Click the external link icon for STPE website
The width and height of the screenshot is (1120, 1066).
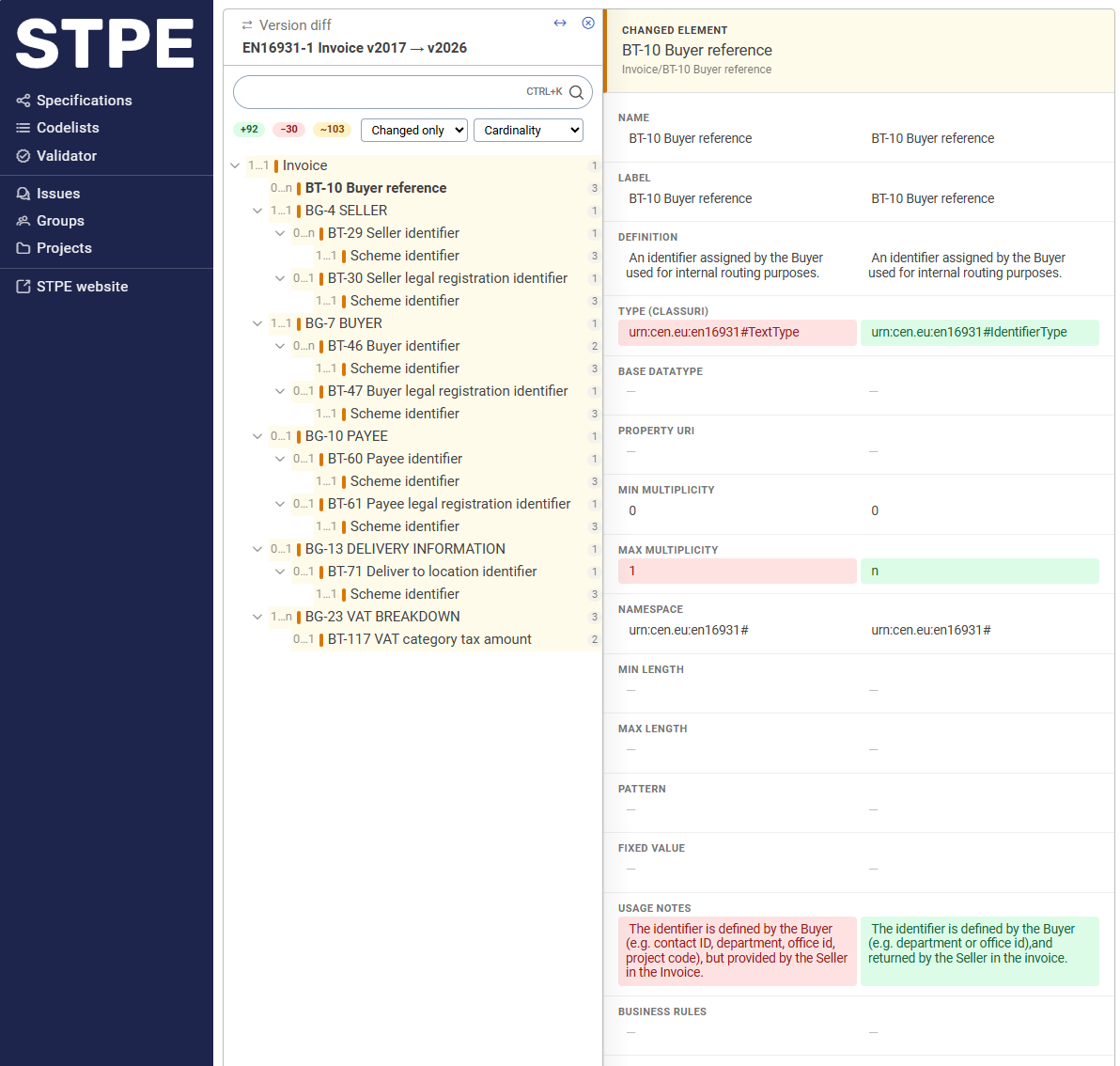point(23,287)
